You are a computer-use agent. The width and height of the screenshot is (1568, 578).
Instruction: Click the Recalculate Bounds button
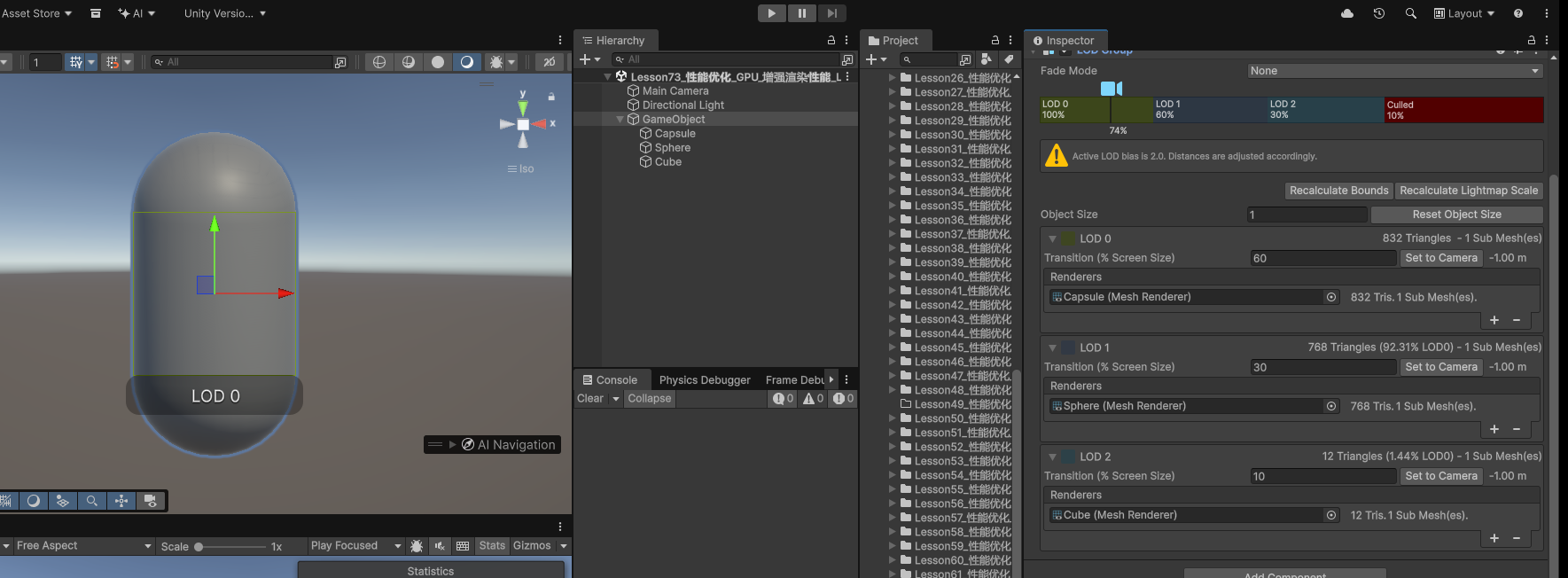point(1338,191)
